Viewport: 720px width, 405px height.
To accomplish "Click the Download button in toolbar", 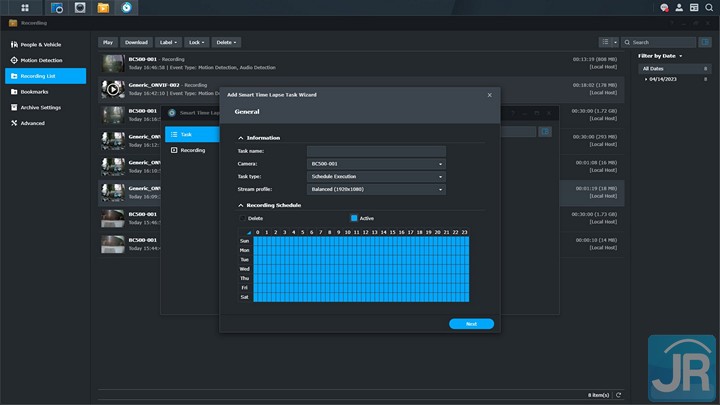I will click(136, 43).
